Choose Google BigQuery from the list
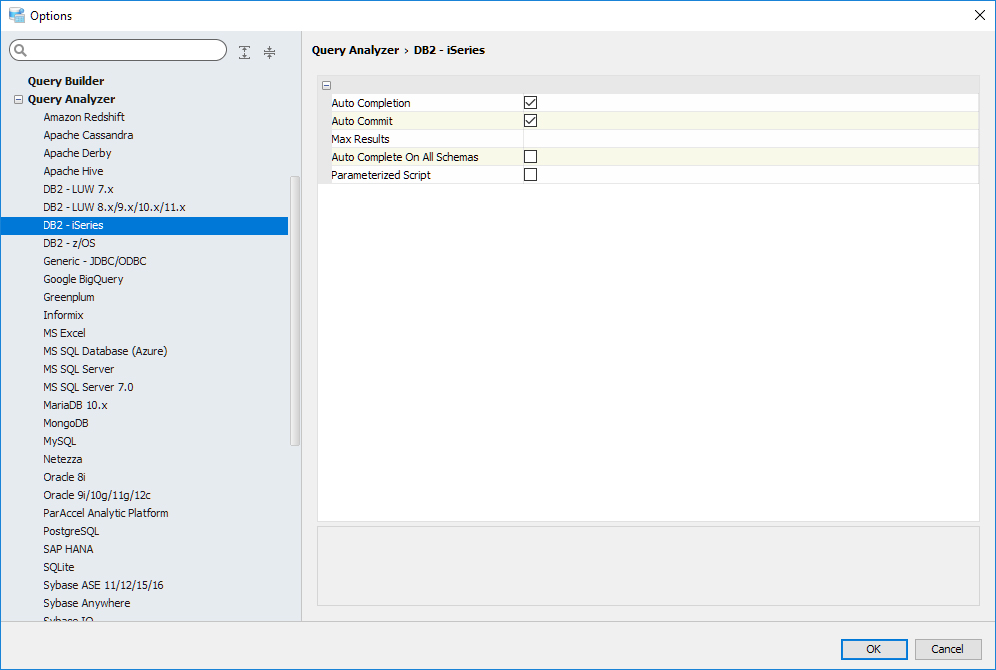This screenshot has width=996, height=670. pos(83,279)
